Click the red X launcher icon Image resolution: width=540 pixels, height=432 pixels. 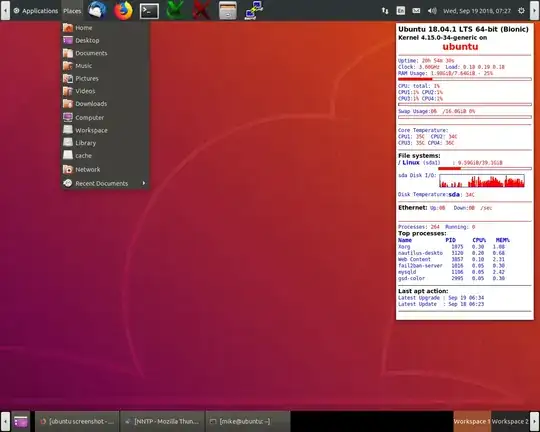201,10
